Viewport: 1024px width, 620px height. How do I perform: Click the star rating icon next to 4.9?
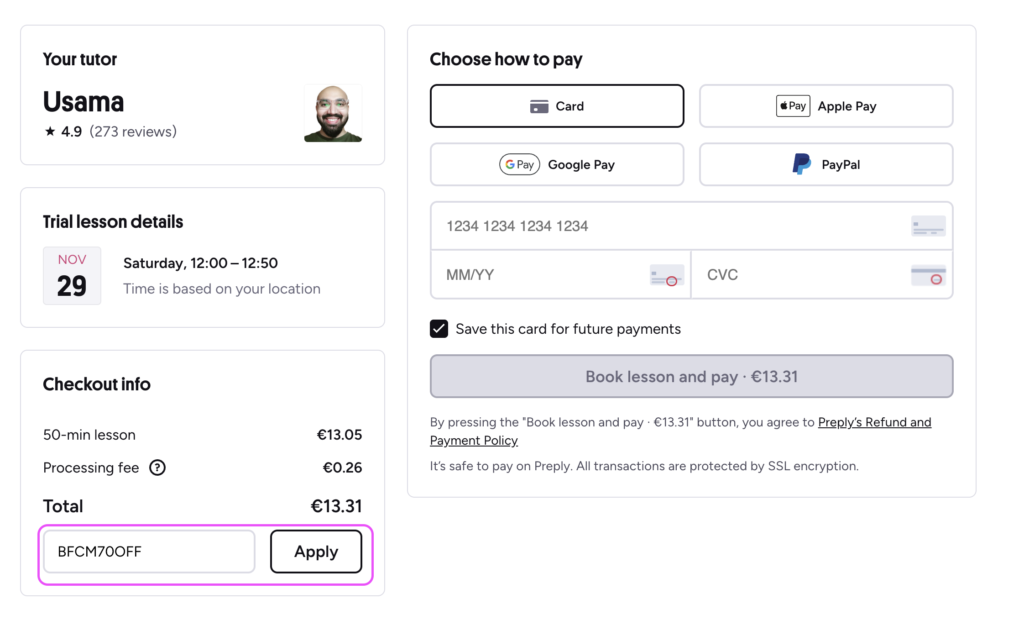click(x=50, y=132)
